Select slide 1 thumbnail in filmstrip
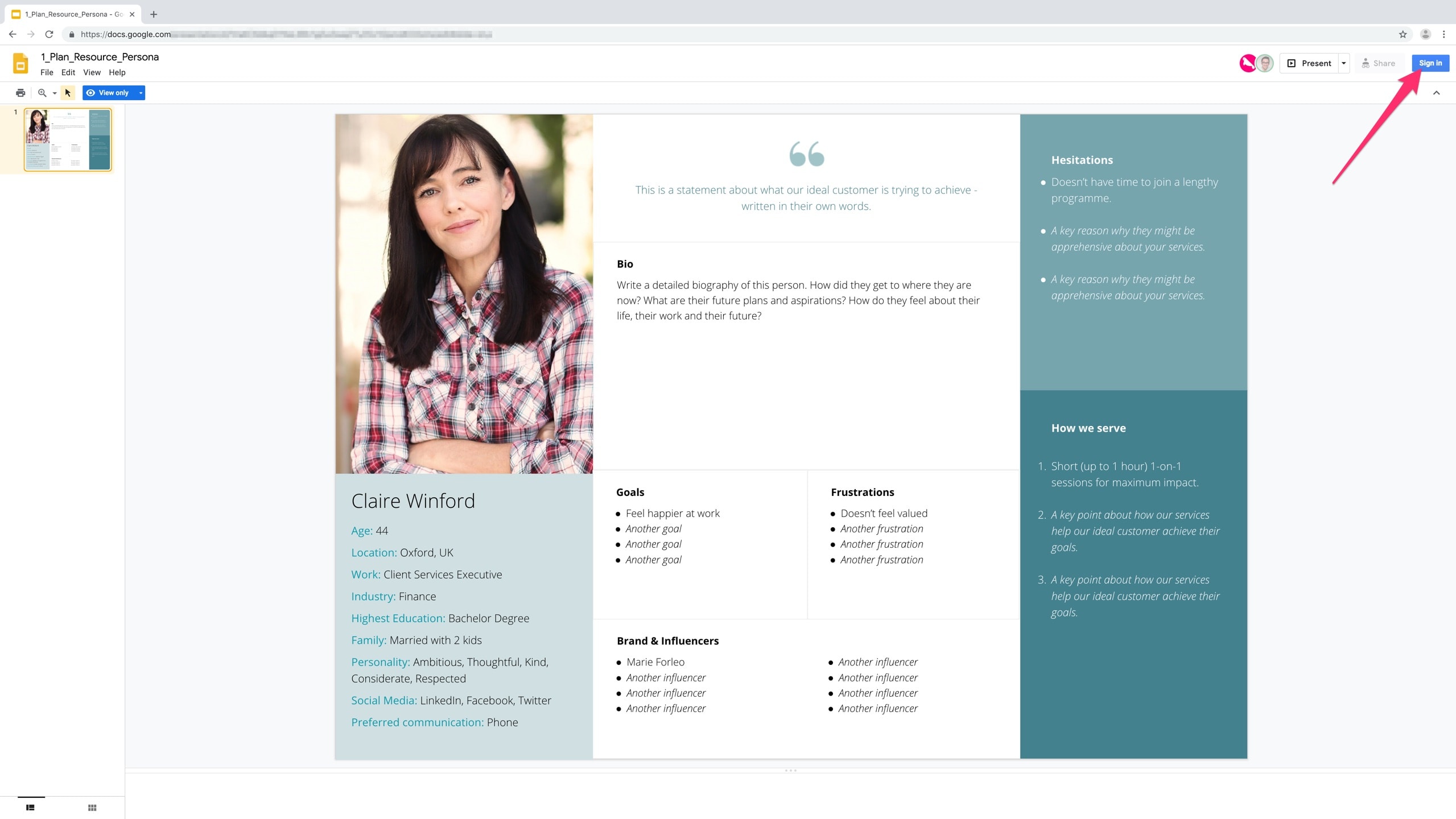Screen dimensions: 1456x819 (68, 139)
